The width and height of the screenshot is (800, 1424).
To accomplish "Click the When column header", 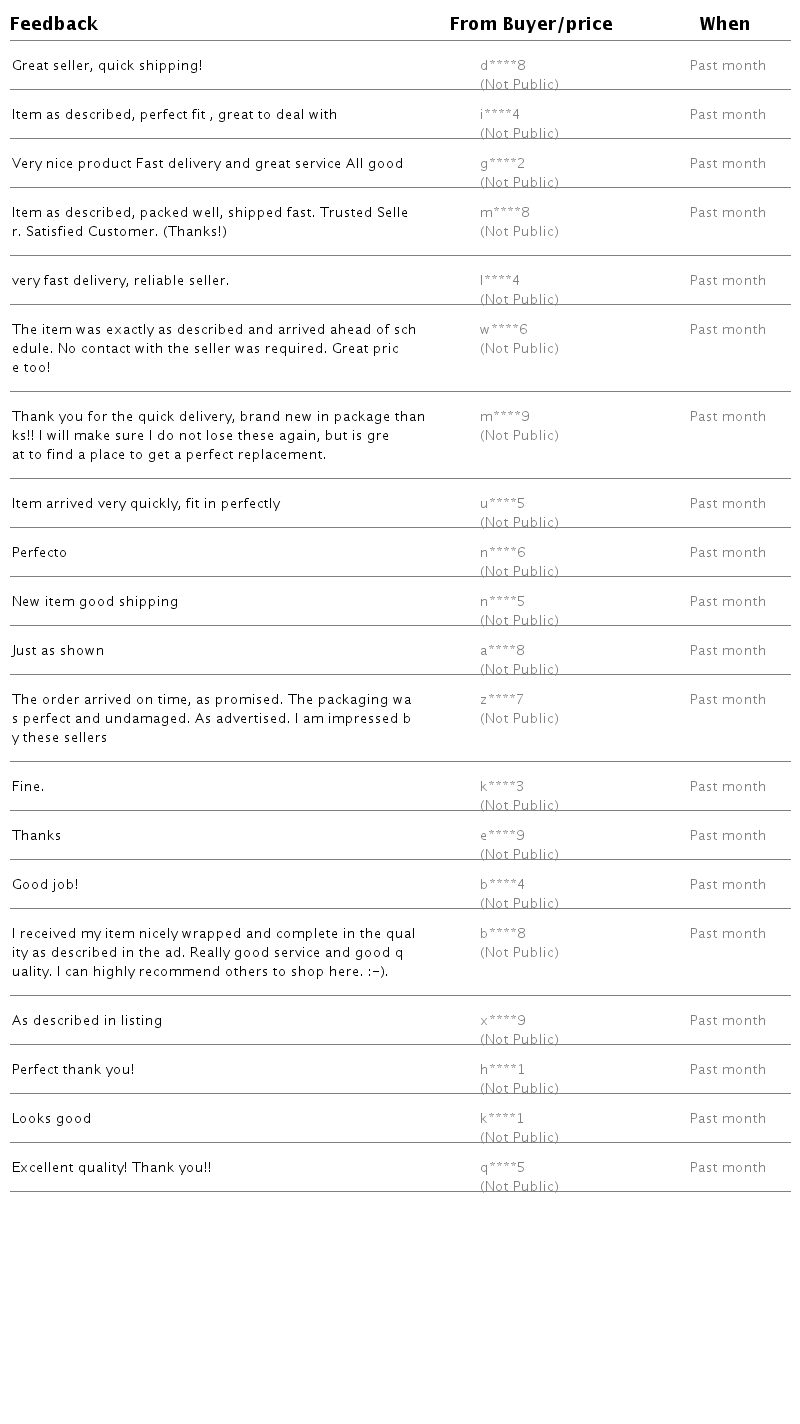I will [724, 24].
